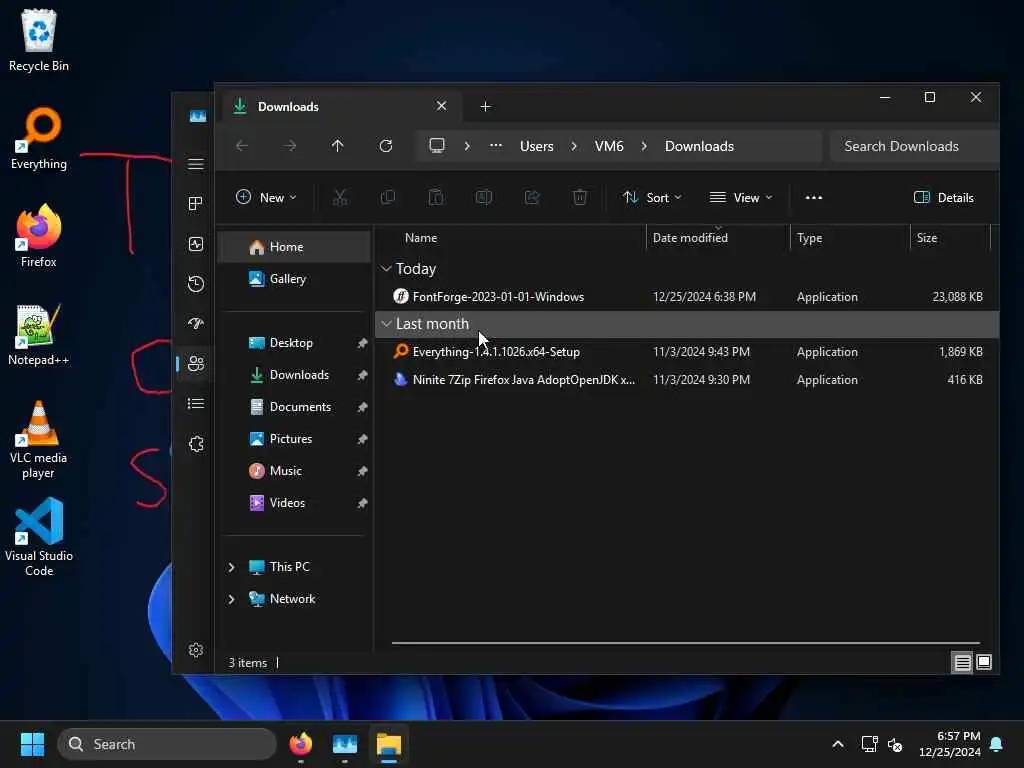Open Task Manager settings gear
This screenshot has width=1024, height=768.
click(x=196, y=650)
